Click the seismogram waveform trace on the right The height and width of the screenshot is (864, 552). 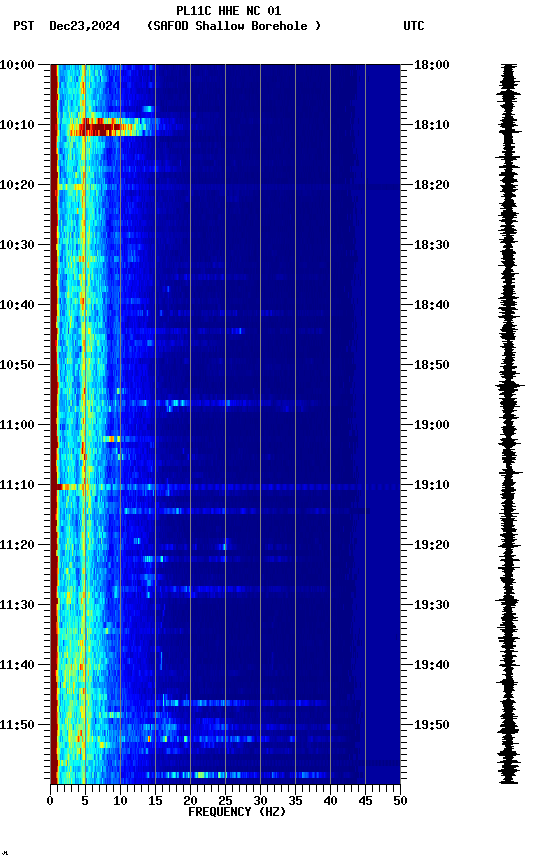pos(508,423)
